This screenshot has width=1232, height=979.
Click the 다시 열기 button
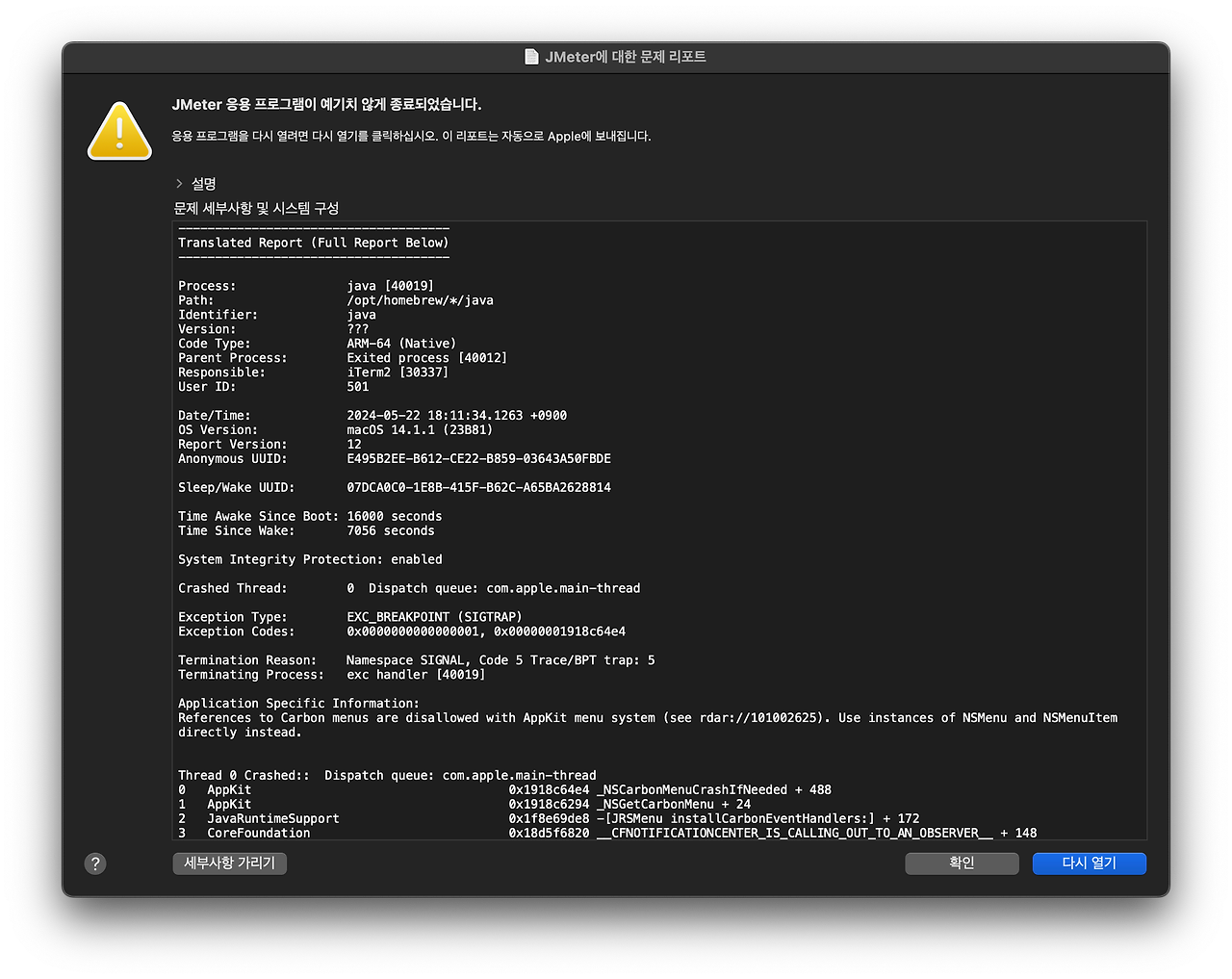1090,863
